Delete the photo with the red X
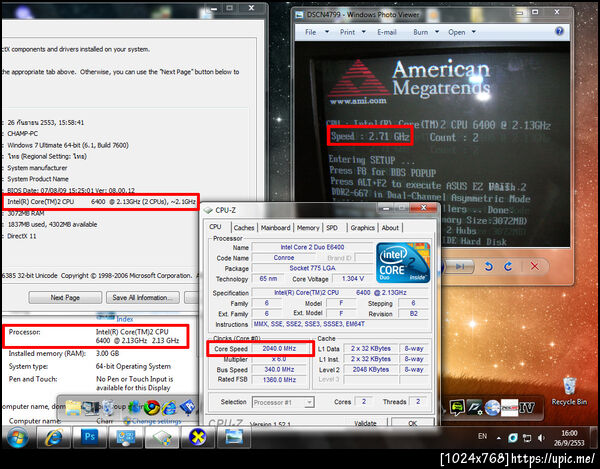600x469 pixels. (x=535, y=266)
